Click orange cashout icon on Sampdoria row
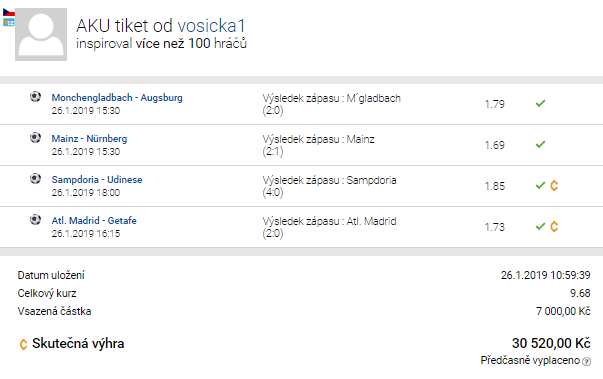 click(554, 186)
